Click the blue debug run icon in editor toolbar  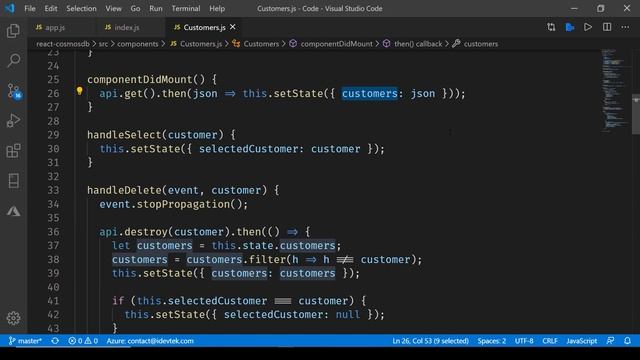[570, 27]
